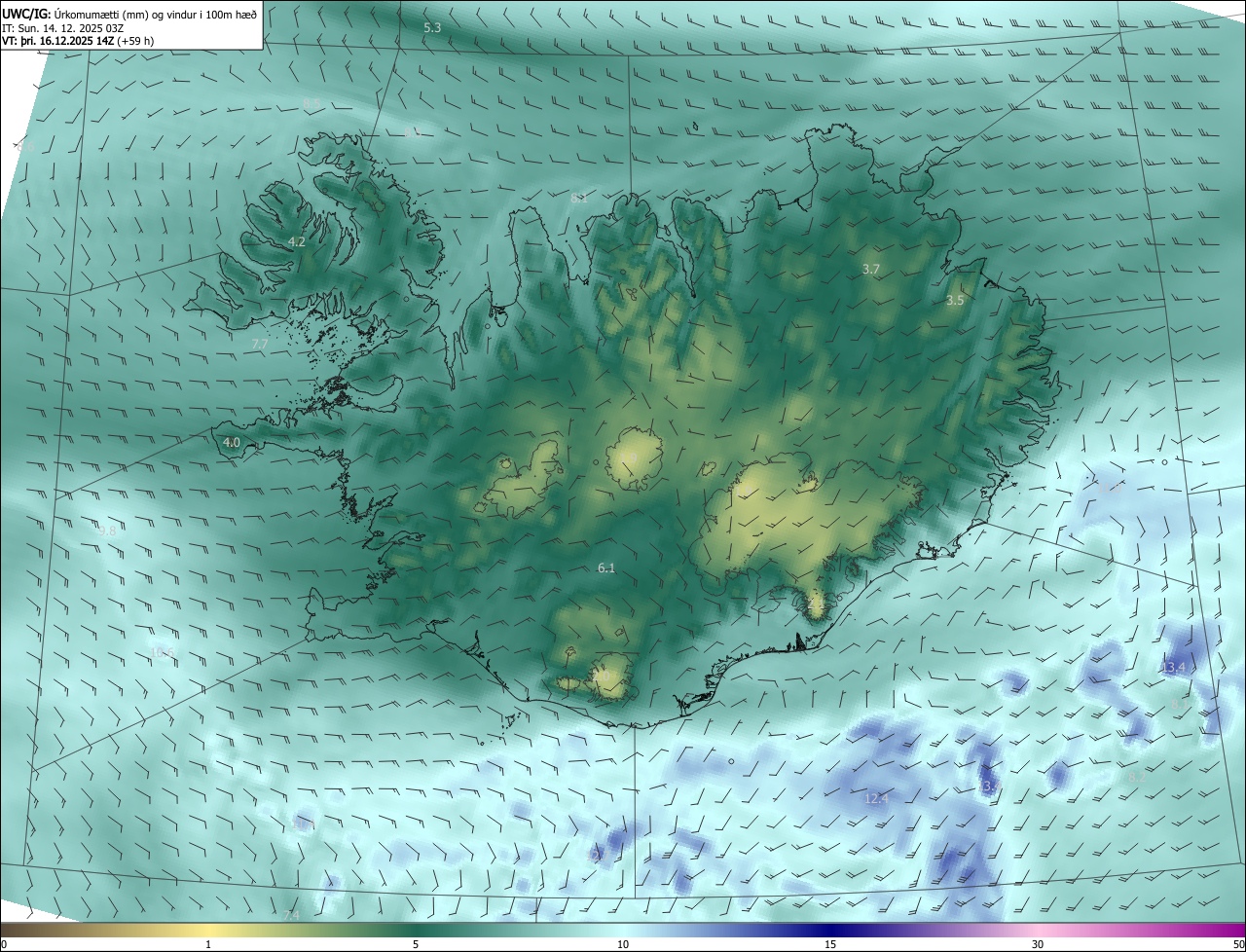Image resolution: width=1246 pixels, height=952 pixels.
Task: Click the 5.3 value on the map
Action: coord(432,28)
